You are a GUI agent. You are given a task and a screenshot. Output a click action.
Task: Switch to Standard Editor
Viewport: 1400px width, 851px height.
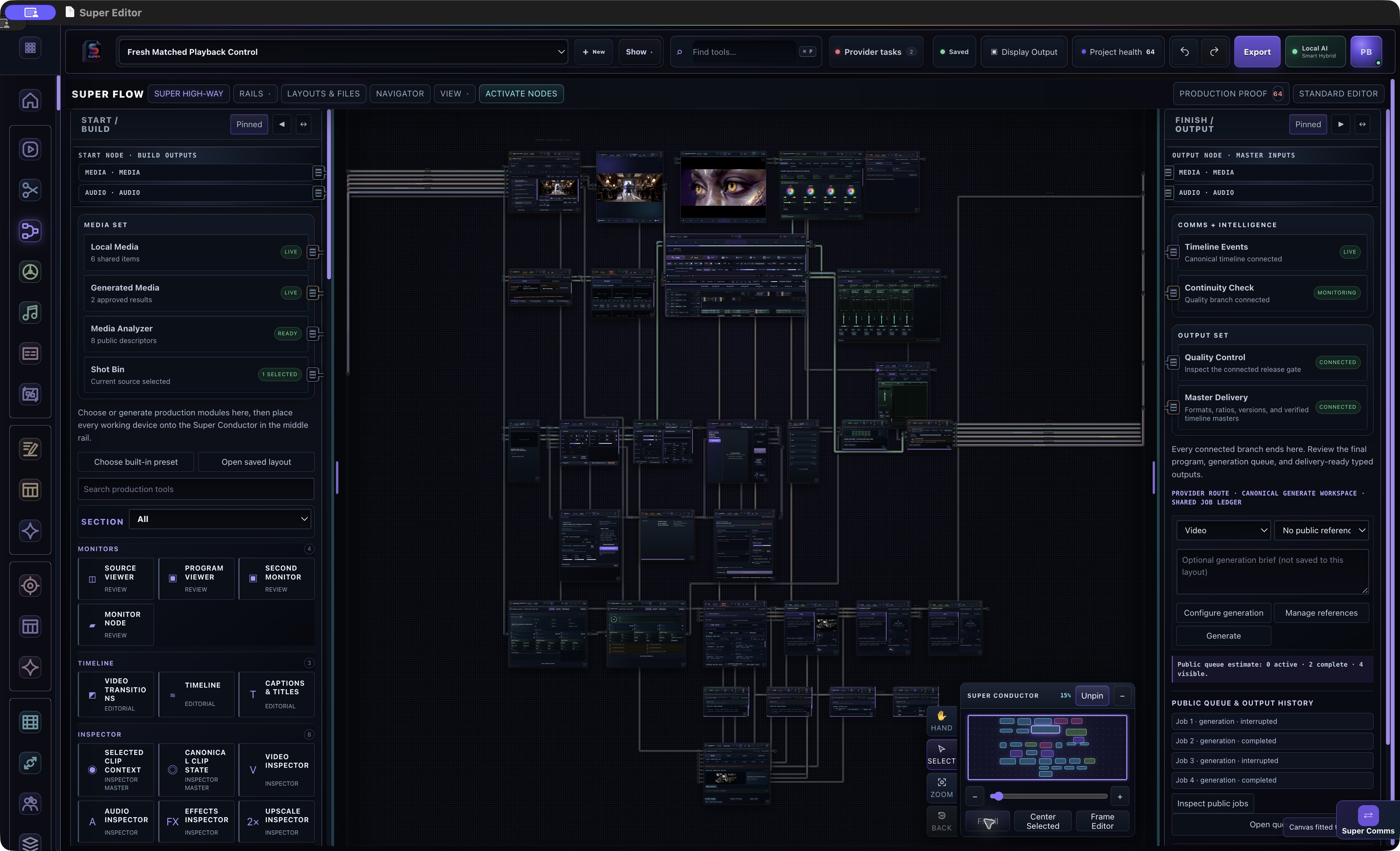click(x=1338, y=94)
